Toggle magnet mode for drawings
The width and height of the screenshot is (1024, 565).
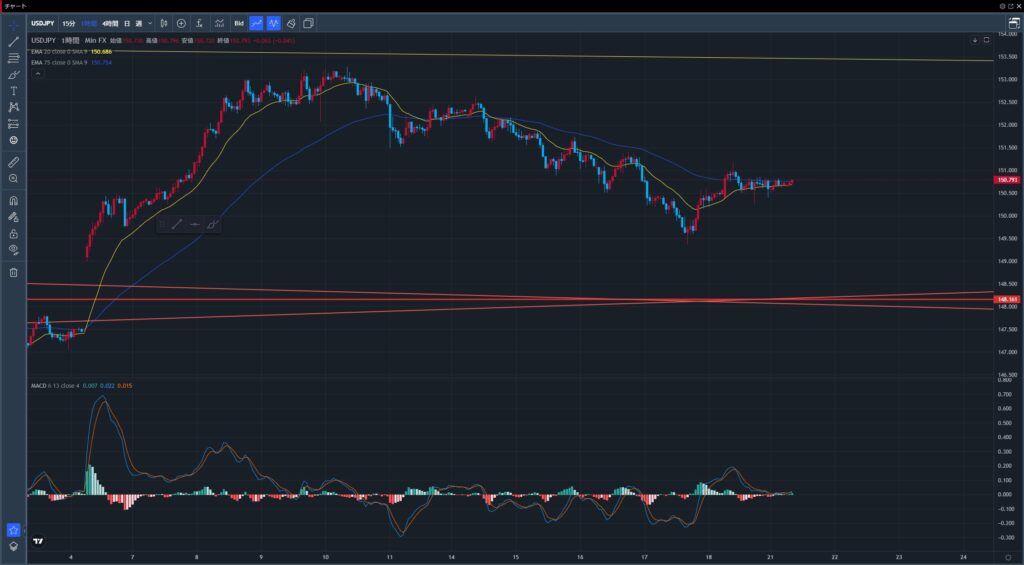point(14,200)
